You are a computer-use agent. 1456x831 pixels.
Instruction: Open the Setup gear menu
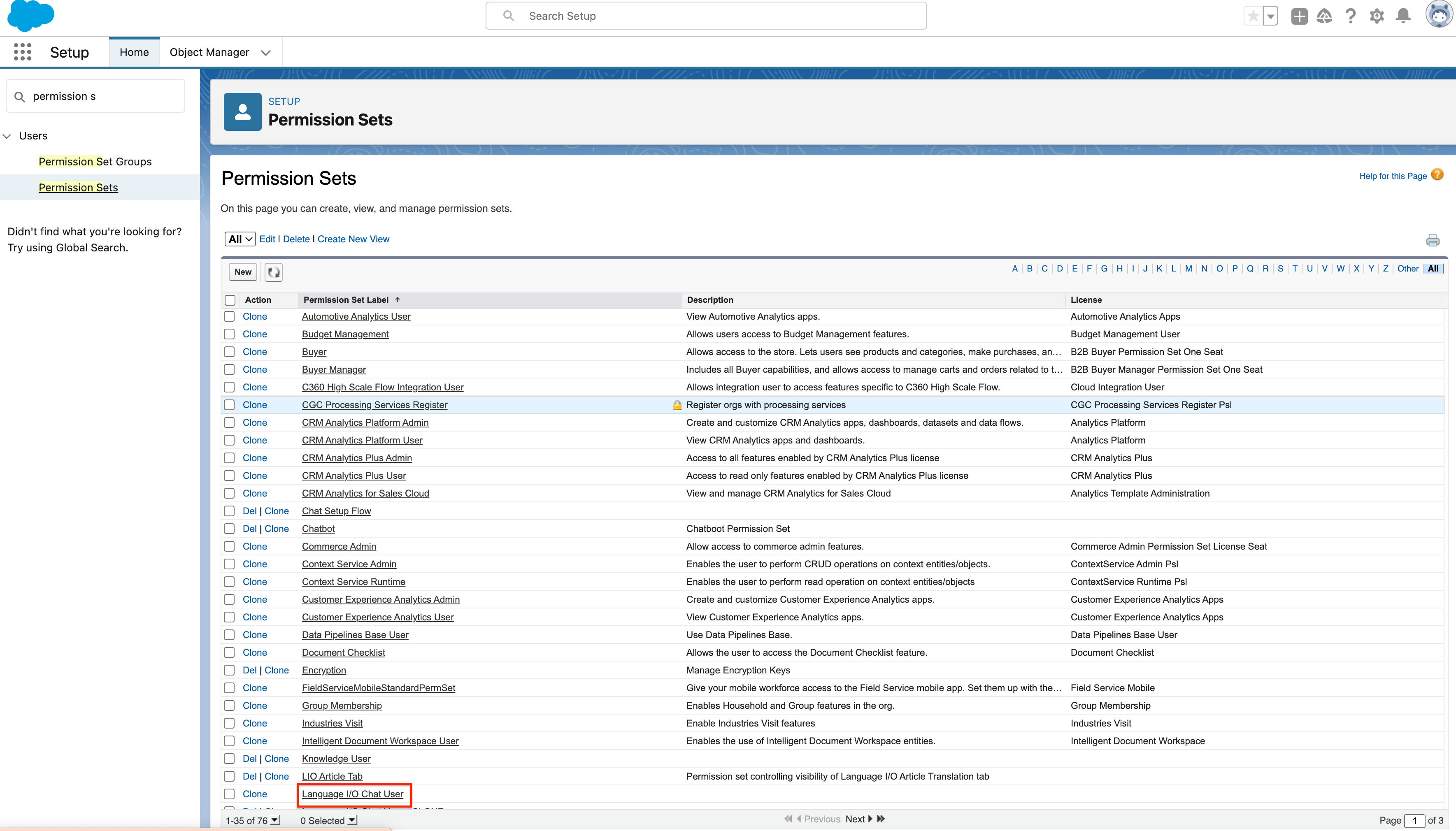point(1377,16)
